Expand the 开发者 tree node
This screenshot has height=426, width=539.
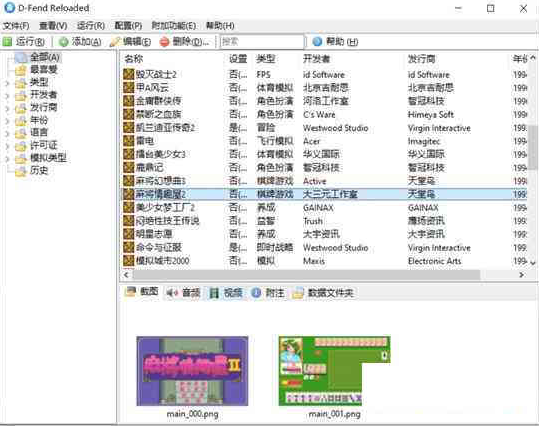click(7, 95)
